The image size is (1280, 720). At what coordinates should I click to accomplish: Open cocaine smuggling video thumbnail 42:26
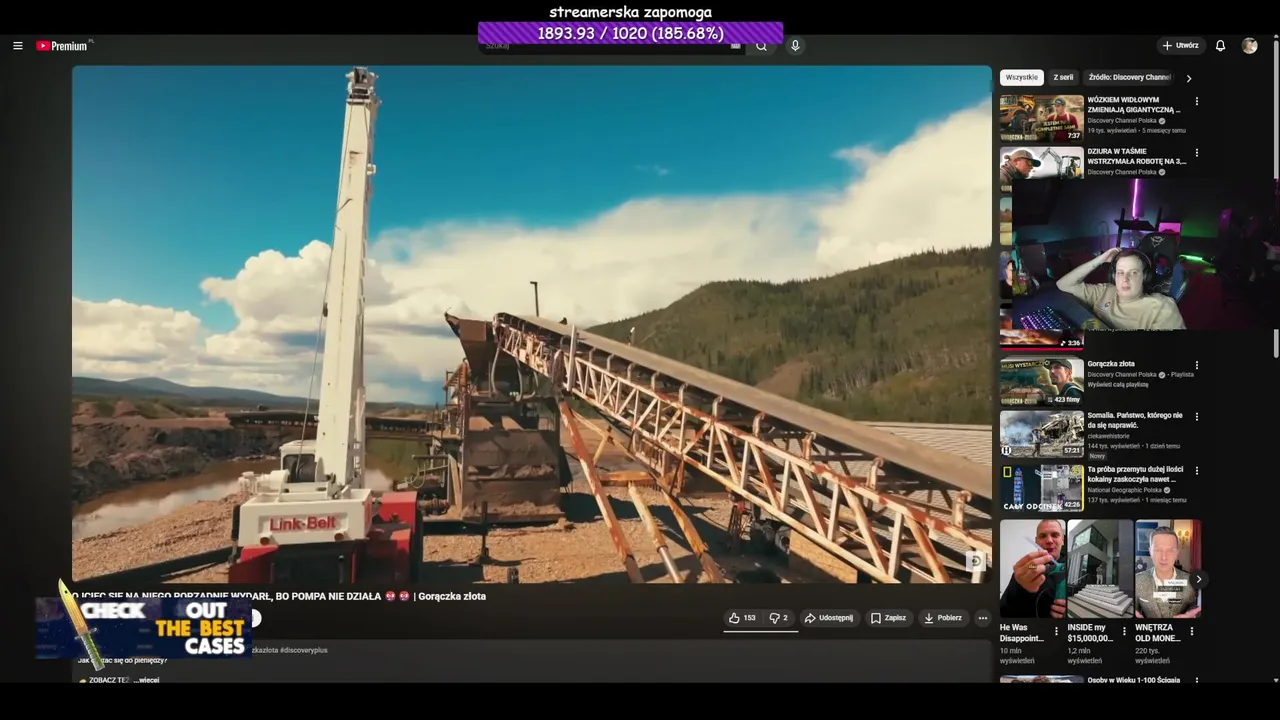(x=1041, y=488)
